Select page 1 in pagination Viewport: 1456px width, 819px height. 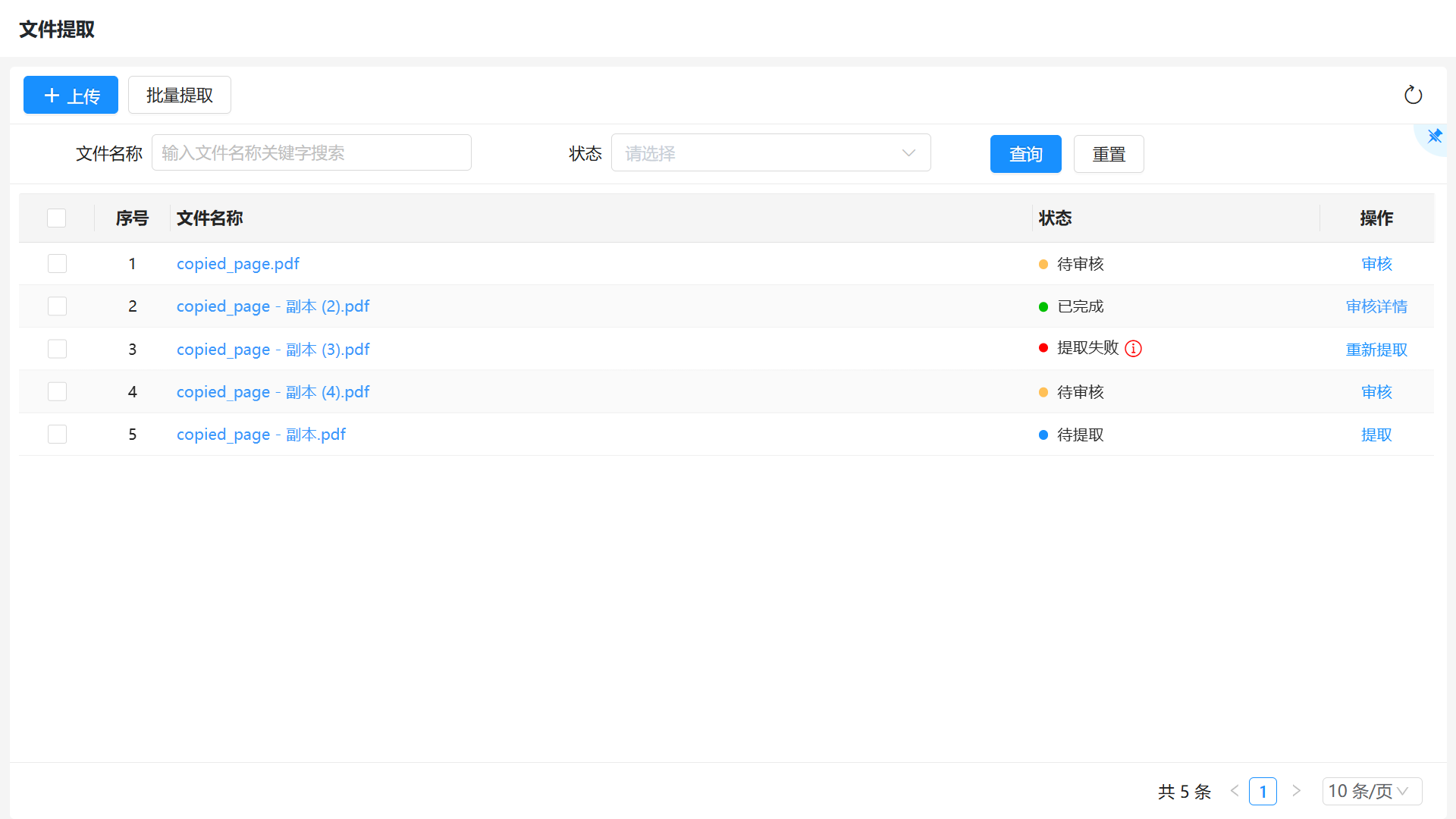(x=1263, y=791)
